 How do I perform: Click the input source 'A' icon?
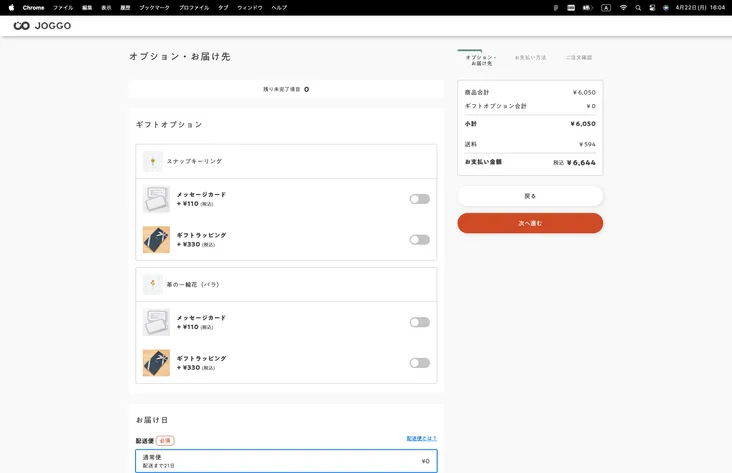(606, 7)
